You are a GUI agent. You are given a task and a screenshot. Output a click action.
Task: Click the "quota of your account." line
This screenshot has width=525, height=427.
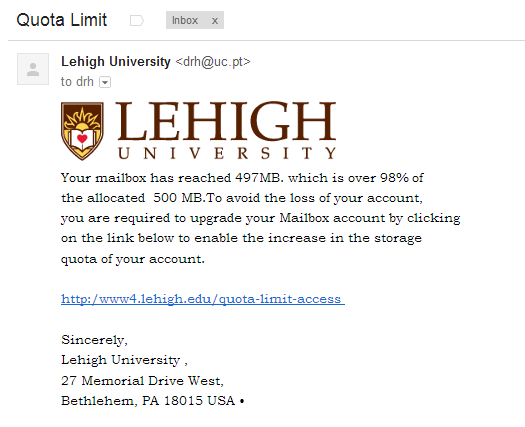[133, 259]
